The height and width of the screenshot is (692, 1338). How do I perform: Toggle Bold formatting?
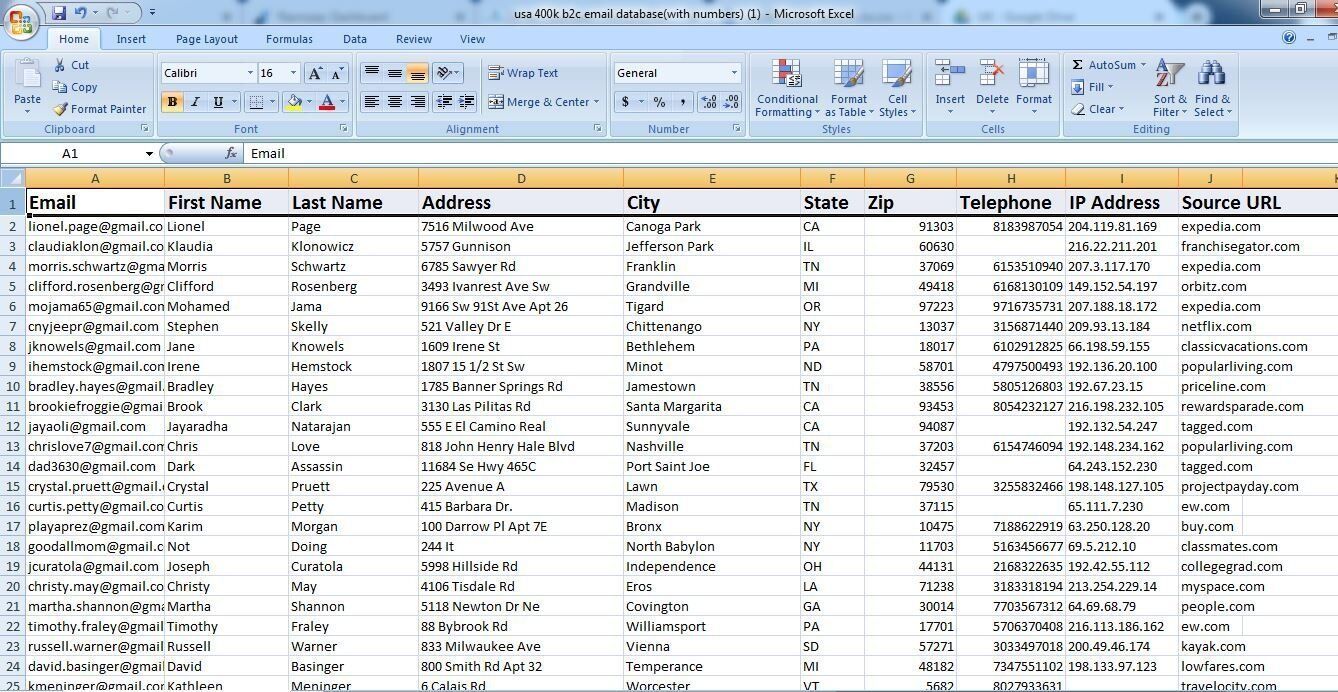click(x=172, y=102)
